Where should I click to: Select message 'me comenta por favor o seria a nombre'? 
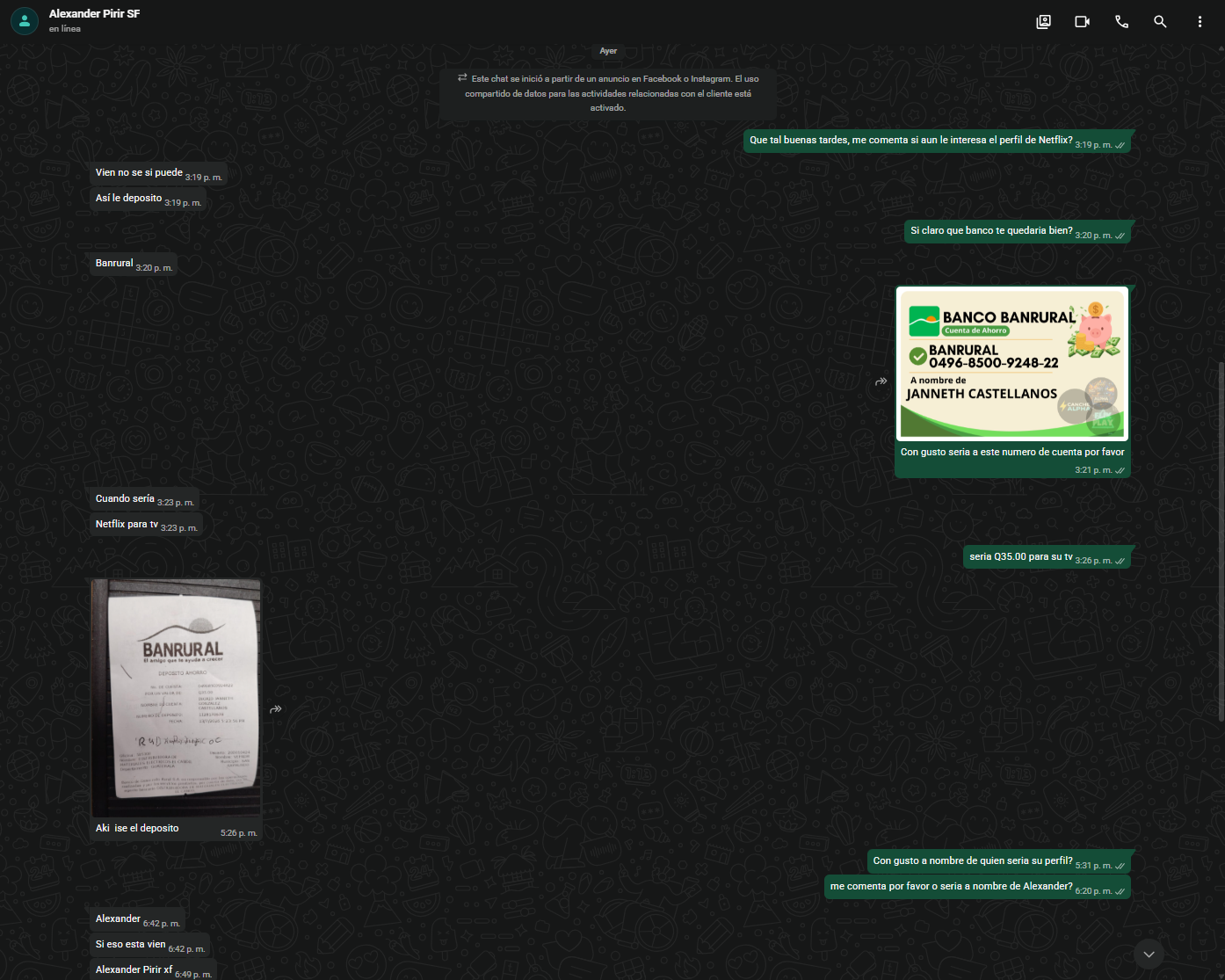[x=977, y=887]
